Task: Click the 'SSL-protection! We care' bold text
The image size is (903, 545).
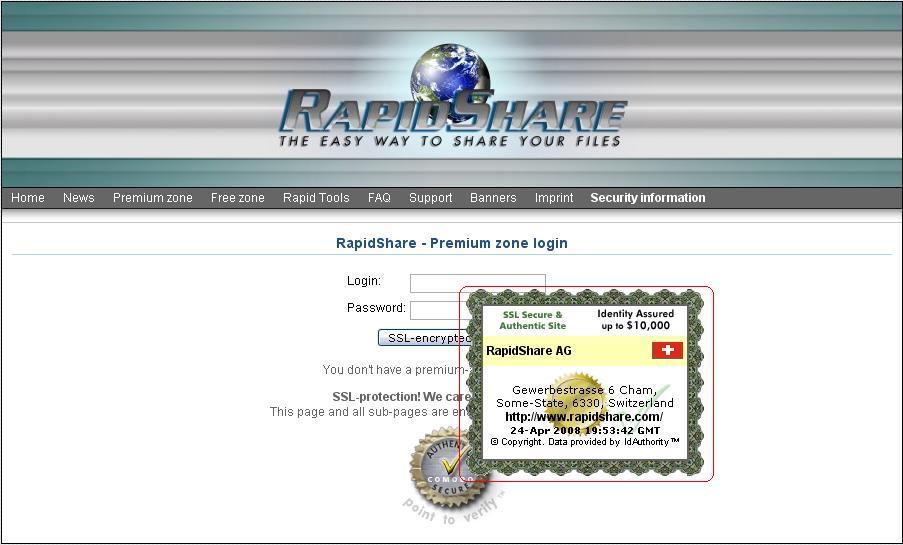Action: pos(401,396)
